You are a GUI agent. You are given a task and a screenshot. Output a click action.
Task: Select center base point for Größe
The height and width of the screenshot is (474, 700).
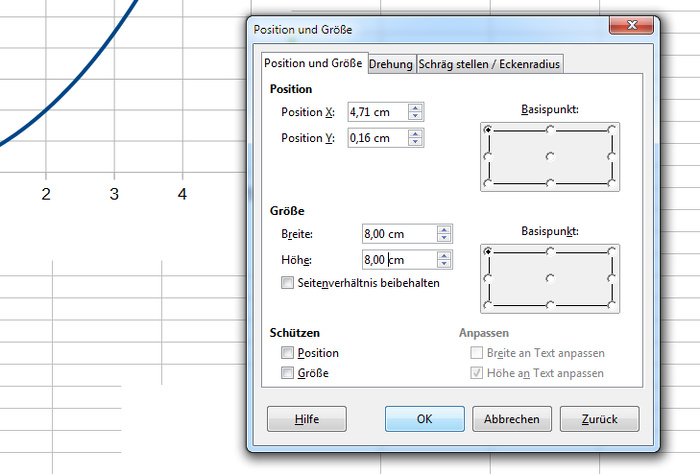click(550, 279)
